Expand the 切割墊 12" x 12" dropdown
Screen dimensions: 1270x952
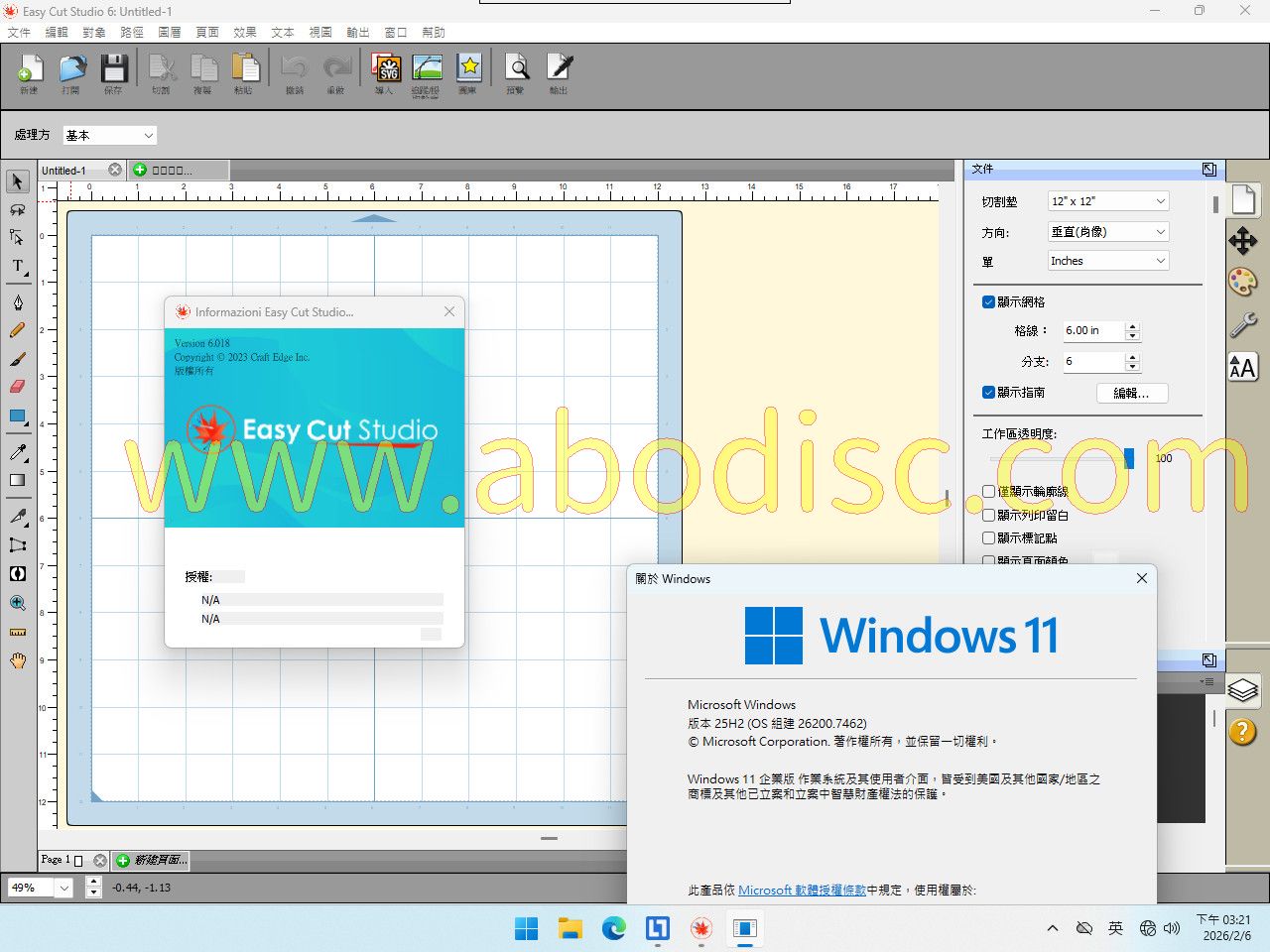coord(1108,201)
